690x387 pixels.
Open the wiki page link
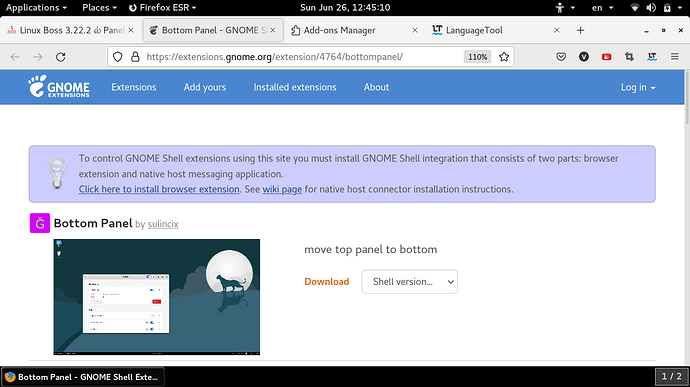pos(282,189)
